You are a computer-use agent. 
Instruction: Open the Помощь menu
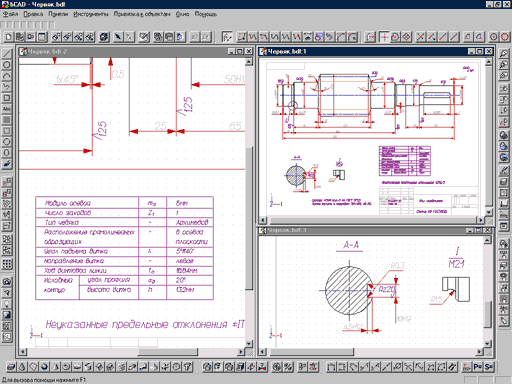tap(206, 14)
